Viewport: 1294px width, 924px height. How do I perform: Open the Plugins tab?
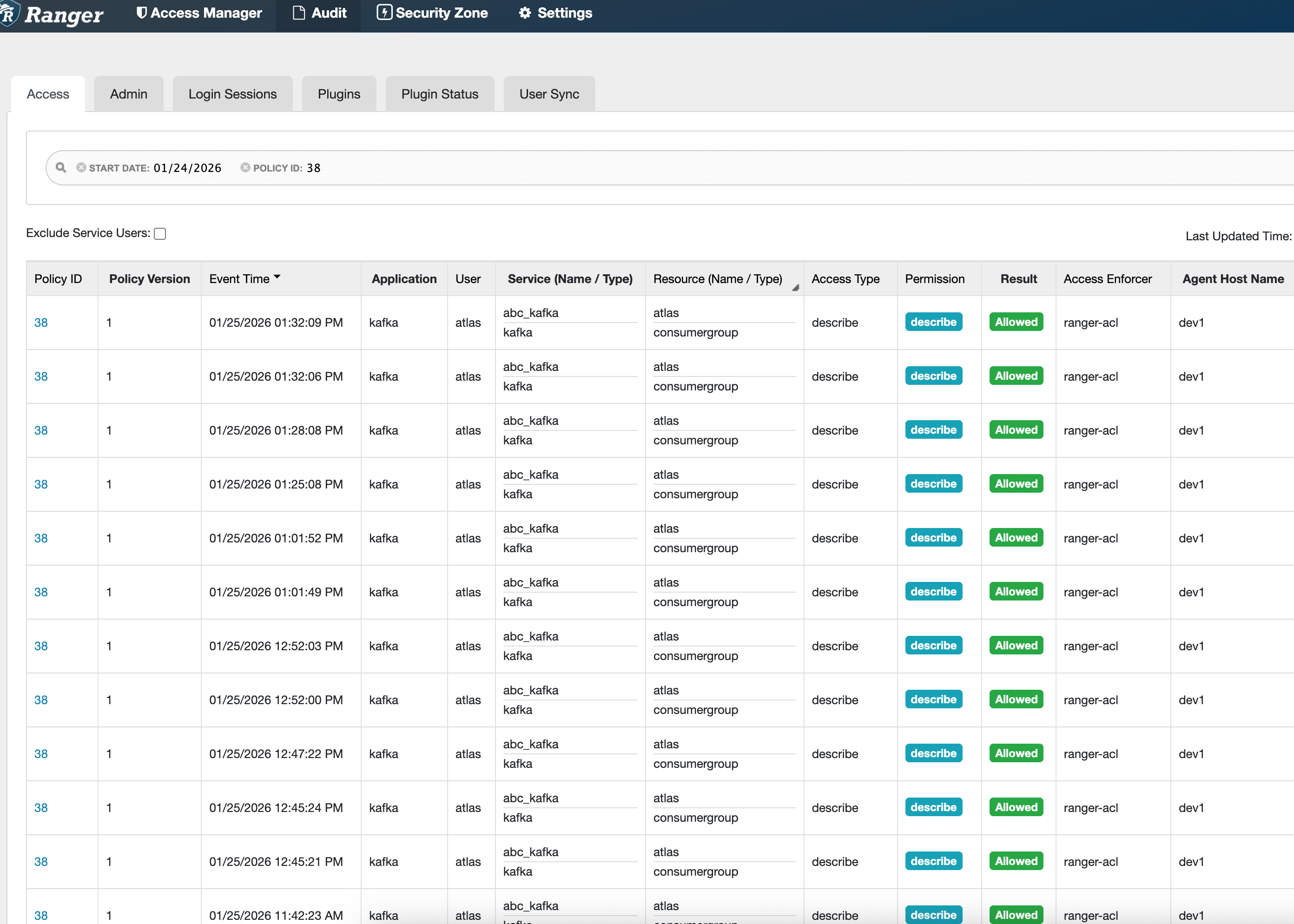(338, 94)
